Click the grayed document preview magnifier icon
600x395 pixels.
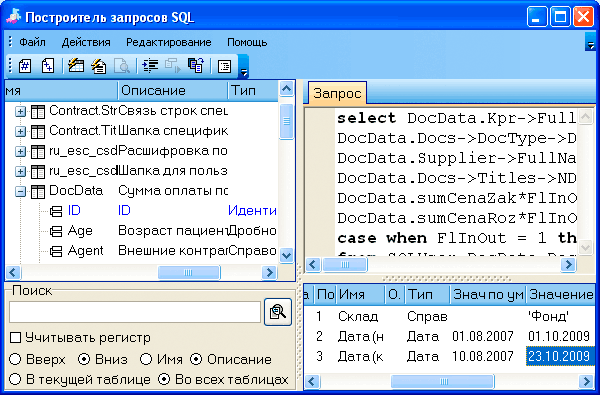122,66
